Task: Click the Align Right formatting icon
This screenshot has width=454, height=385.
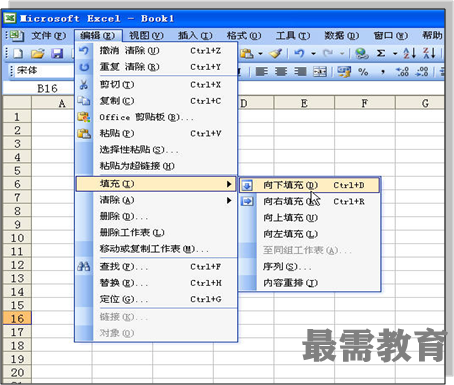Action: 300,71
